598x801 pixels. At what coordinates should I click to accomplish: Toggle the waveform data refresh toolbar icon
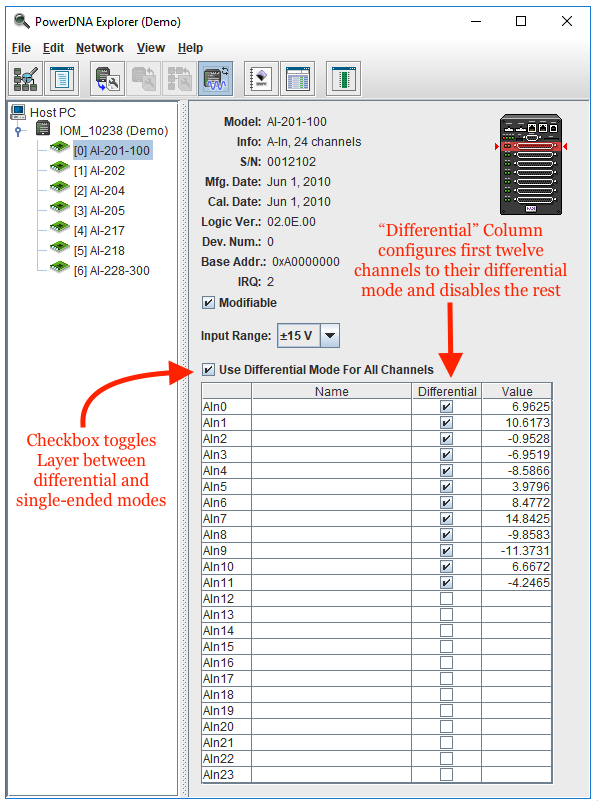(216, 79)
